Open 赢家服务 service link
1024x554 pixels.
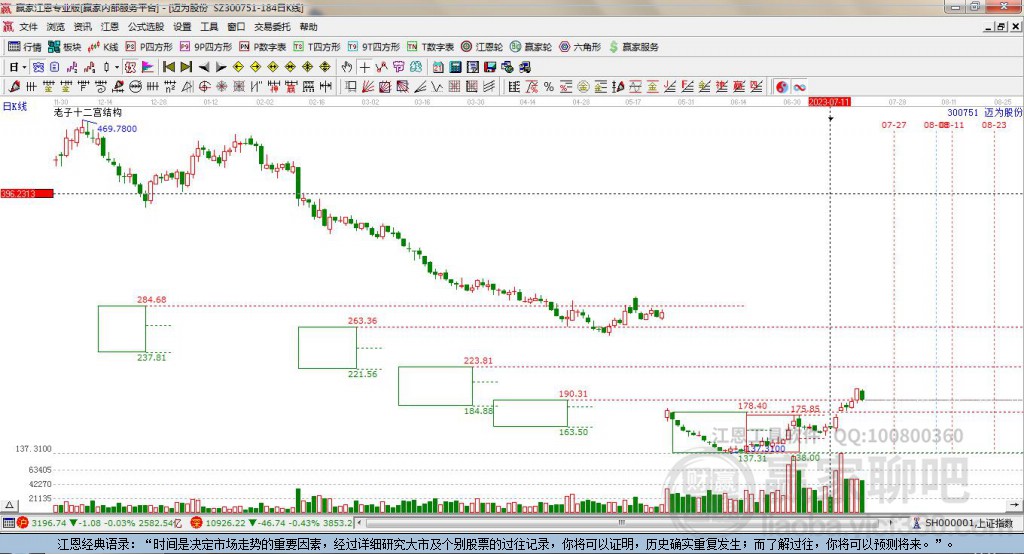(x=633, y=47)
